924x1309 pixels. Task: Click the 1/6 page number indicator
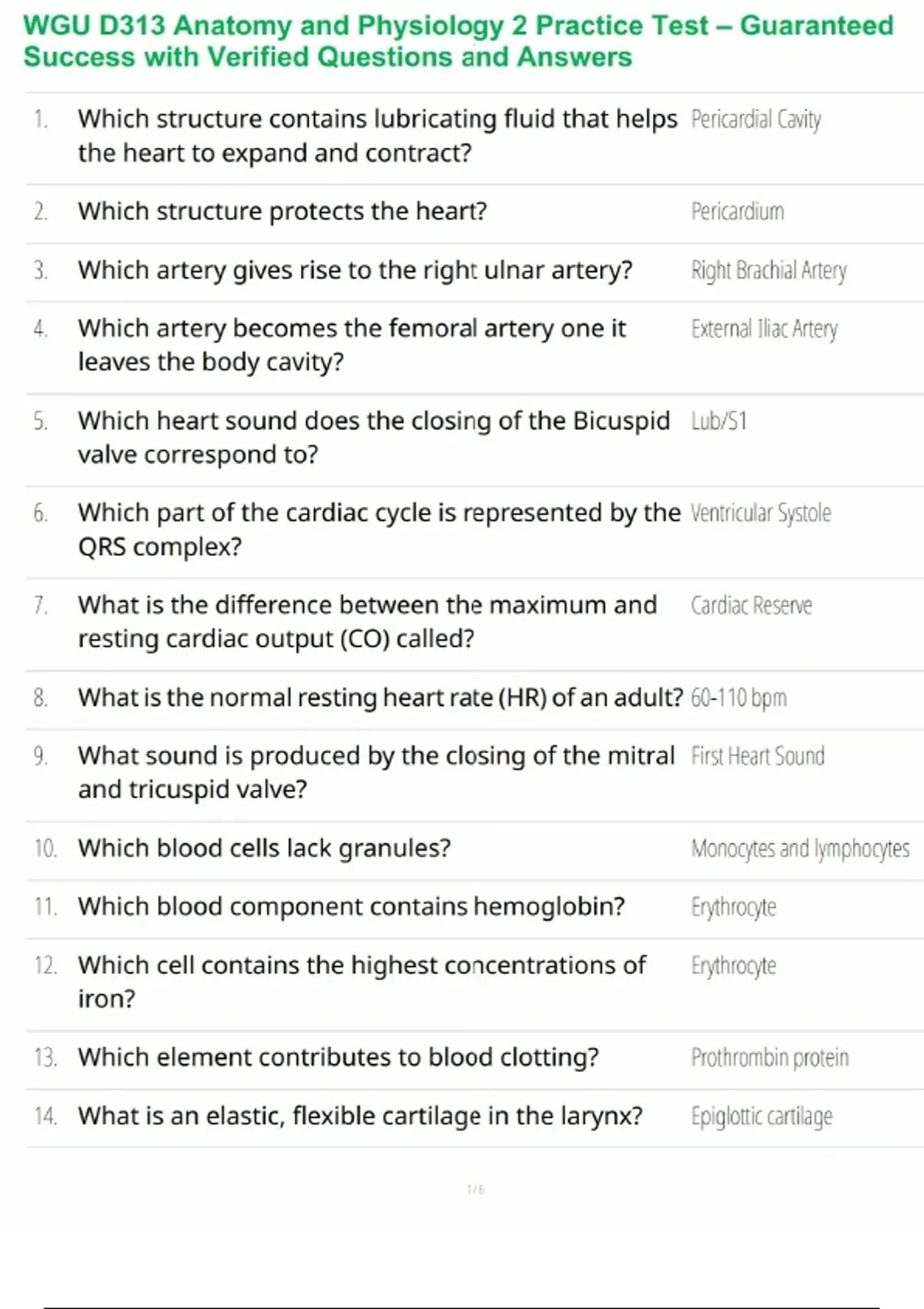point(476,1190)
